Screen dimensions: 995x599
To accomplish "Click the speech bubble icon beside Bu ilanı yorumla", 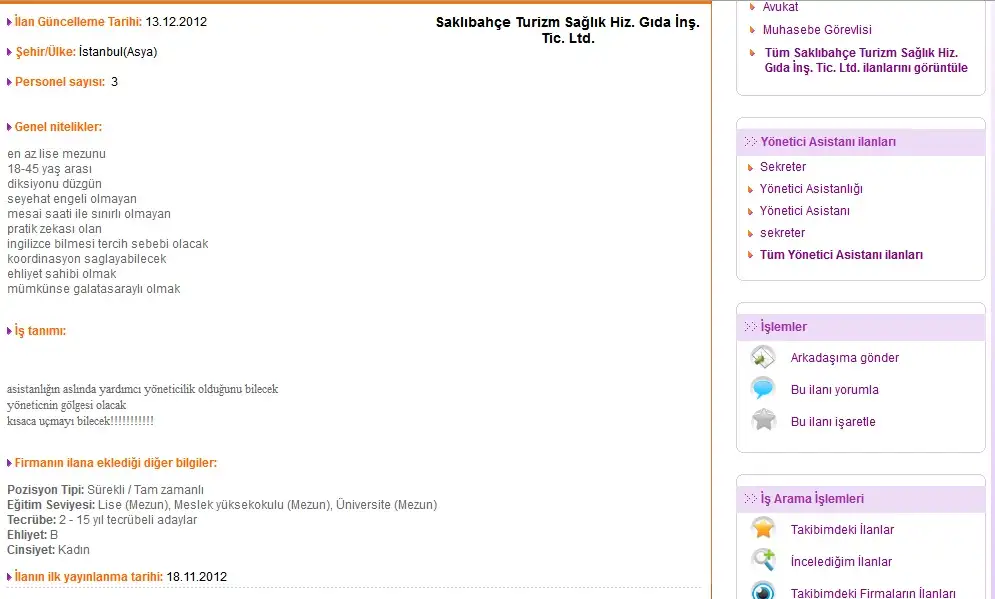I will pos(763,388).
